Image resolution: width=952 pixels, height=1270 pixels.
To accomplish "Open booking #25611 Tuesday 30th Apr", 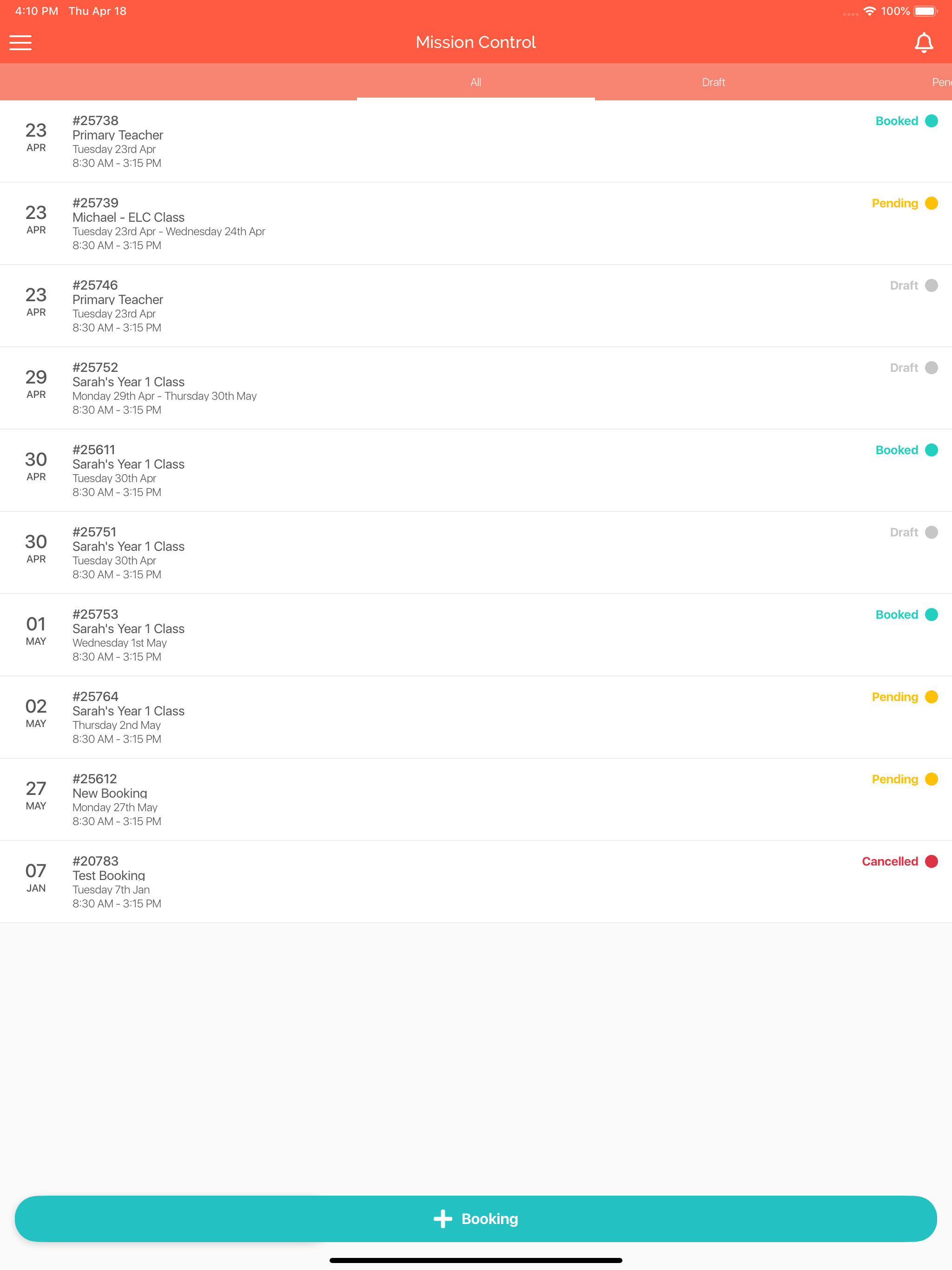I will point(476,470).
